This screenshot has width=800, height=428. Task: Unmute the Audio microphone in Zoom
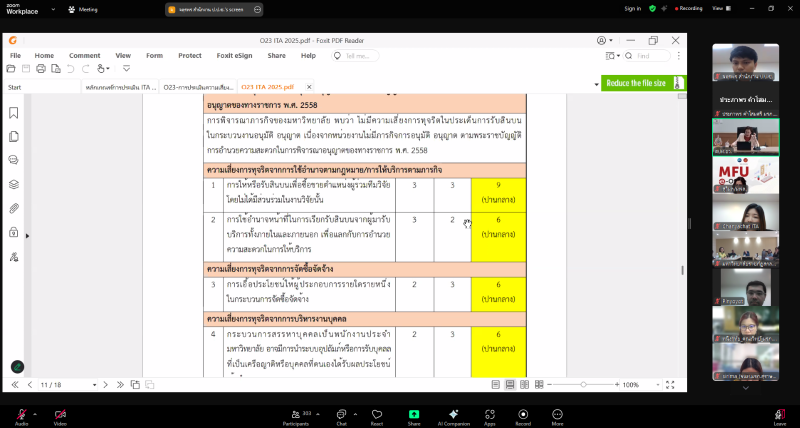click(21, 414)
